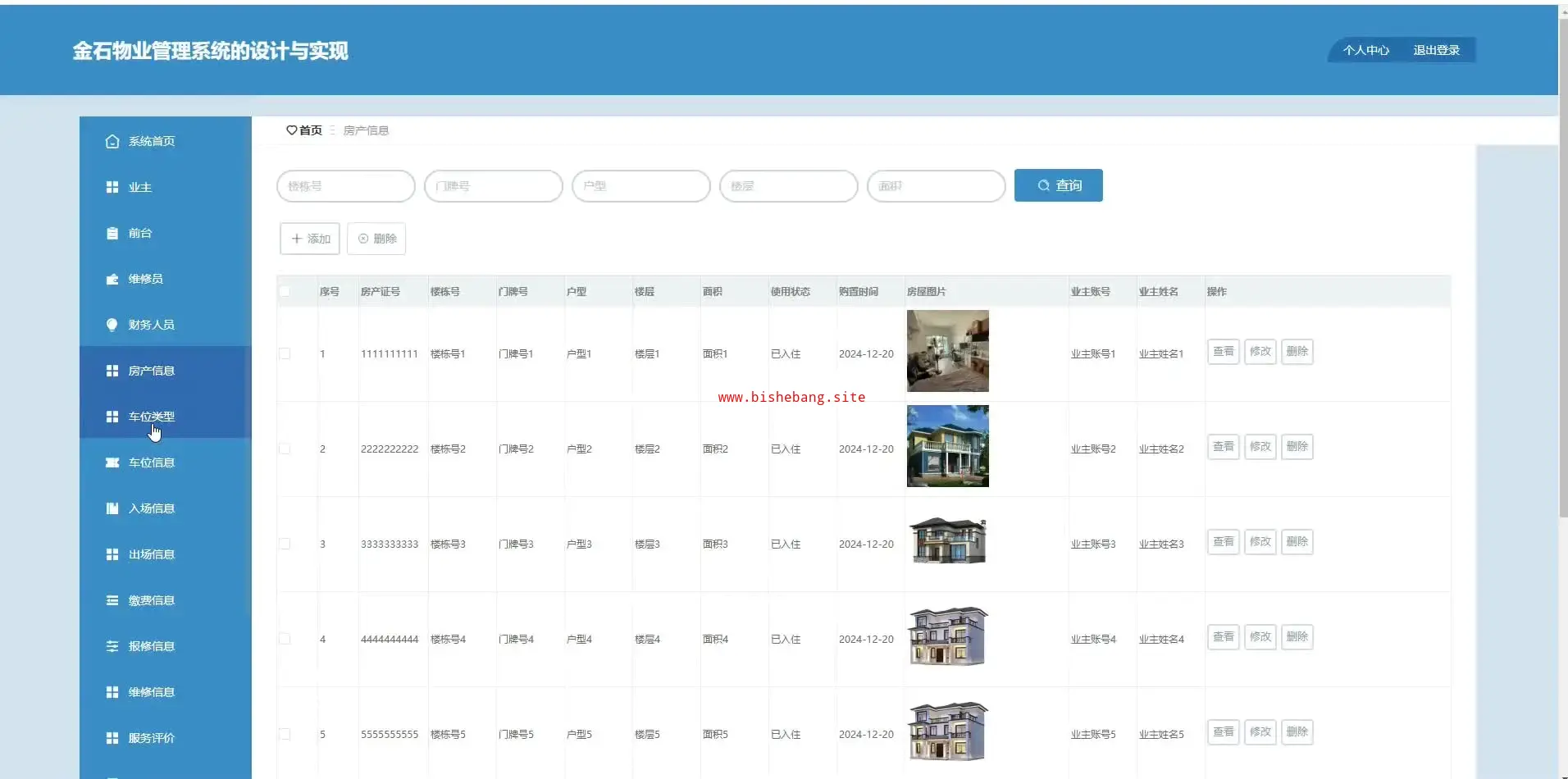The width and height of the screenshot is (1568, 779).
Task: Click the grid icon next to 业主
Action: 112,187
